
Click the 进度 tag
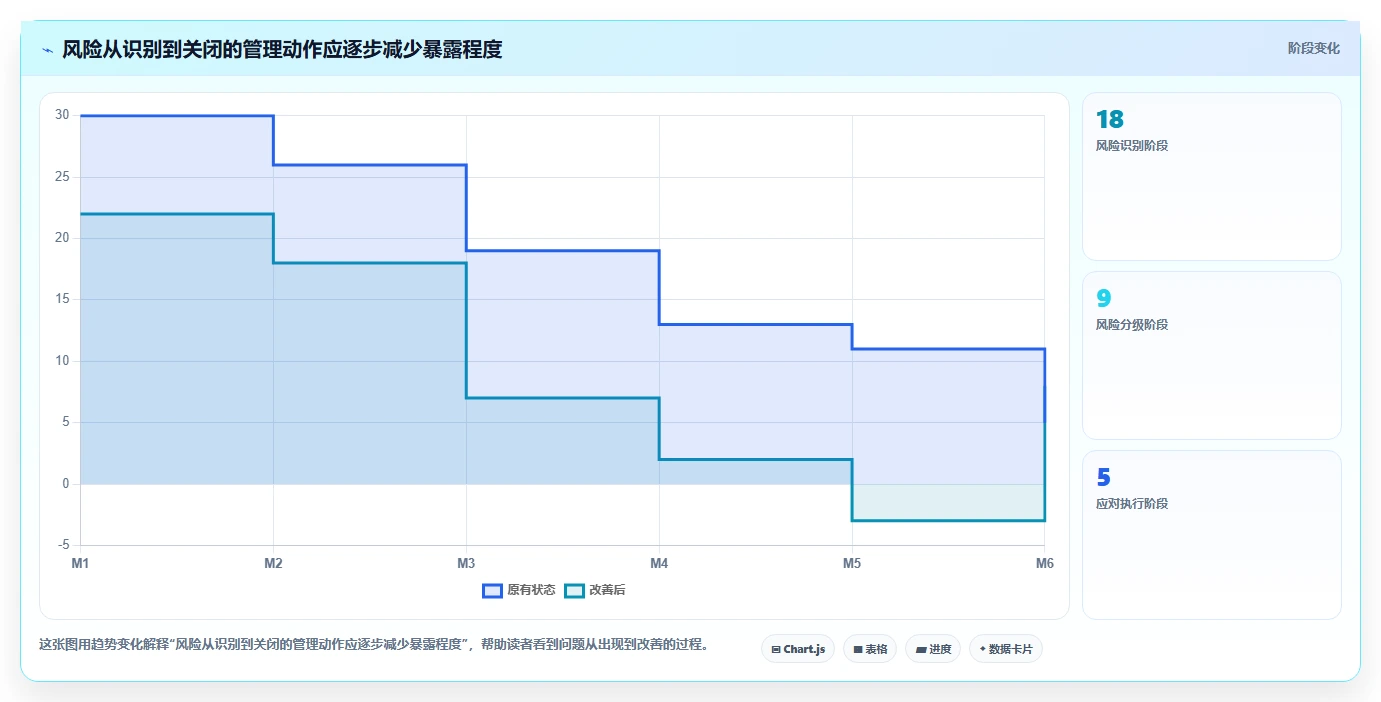[x=933, y=649]
